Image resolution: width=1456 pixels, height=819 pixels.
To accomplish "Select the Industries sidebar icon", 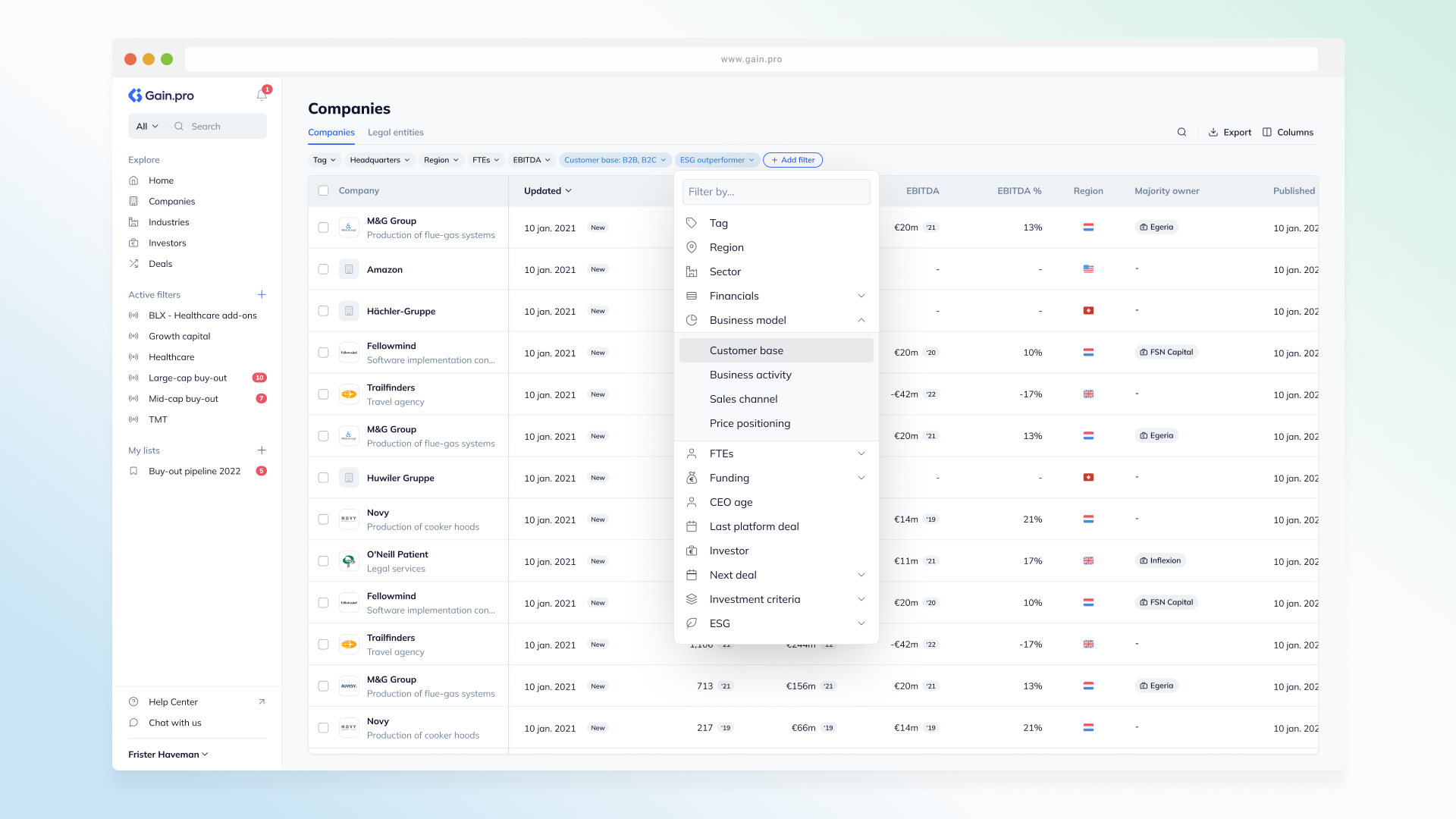I will (134, 221).
